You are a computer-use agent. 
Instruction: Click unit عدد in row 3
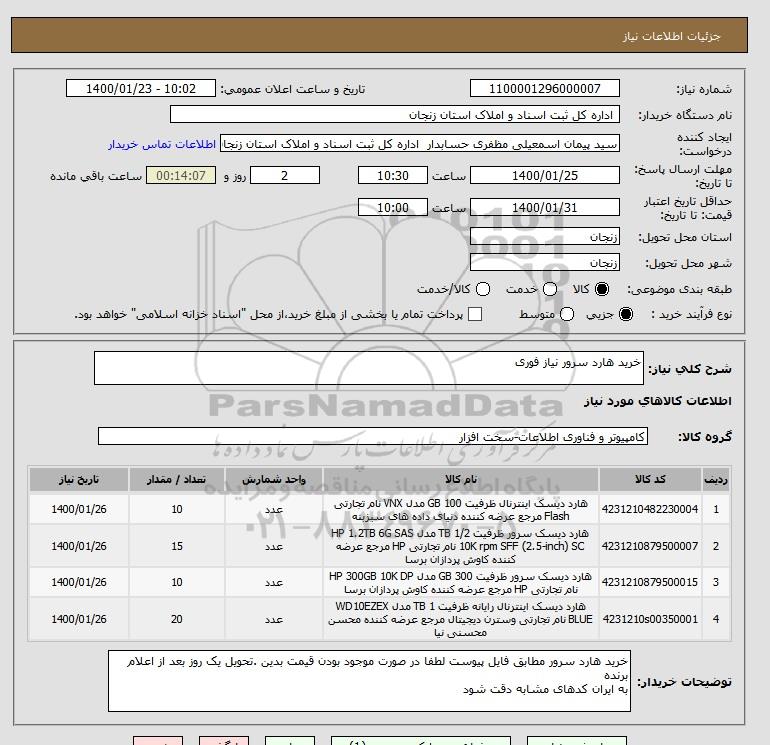(x=274, y=582)
